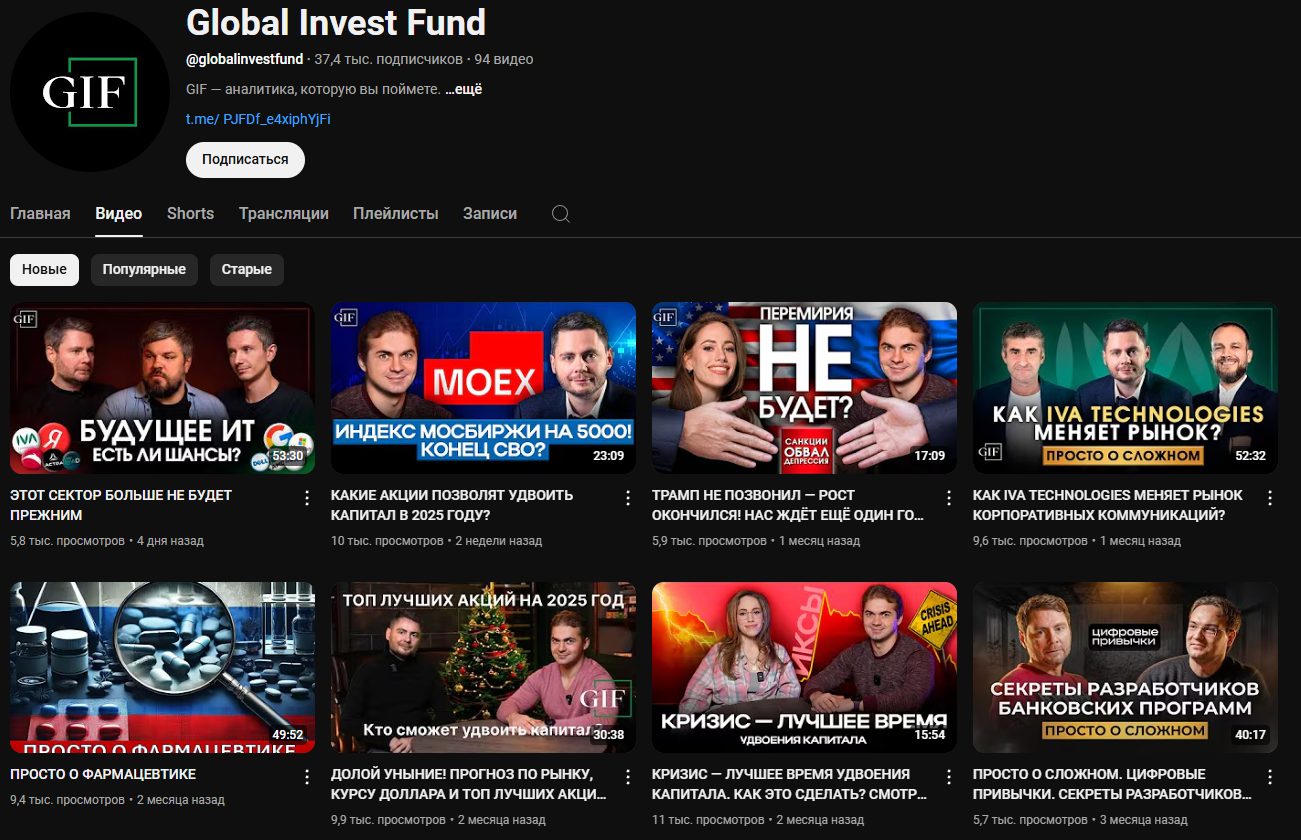1301x840 pixels.
Task: Open video title "ДОЛОЙ УНЫНИЕ! ПРОГНОЗ ПО РЫНКУ"
Action: (469, 784)
